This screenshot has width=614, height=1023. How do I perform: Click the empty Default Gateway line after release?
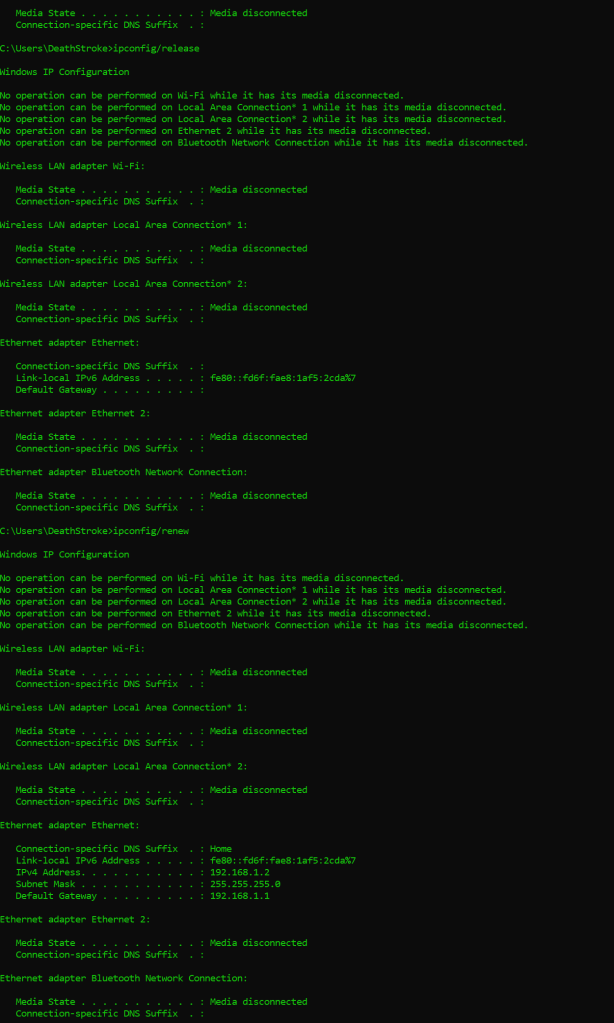110,390
